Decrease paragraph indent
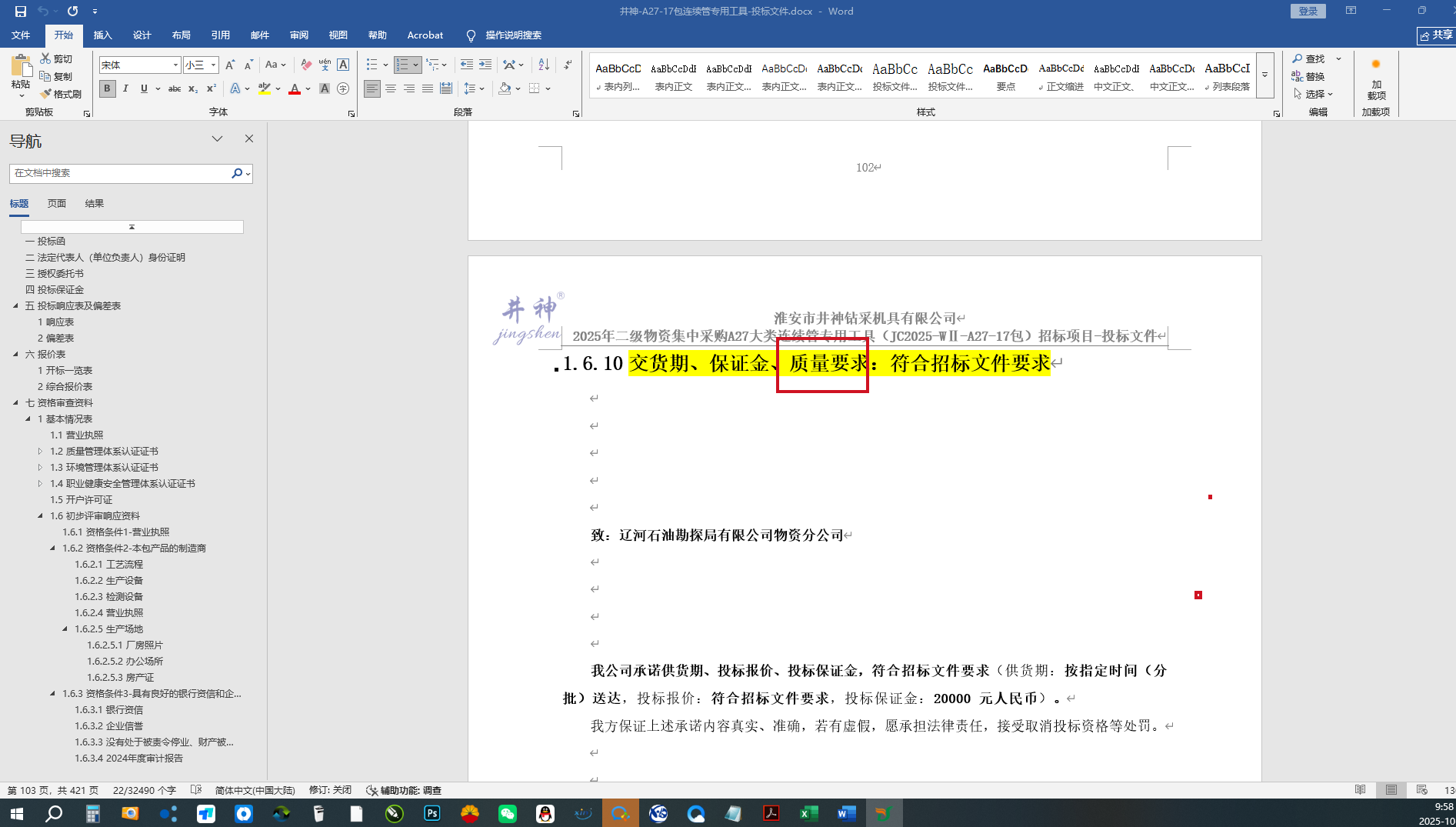This screenshot has height=827, width=1456. (x=466, y=65)
